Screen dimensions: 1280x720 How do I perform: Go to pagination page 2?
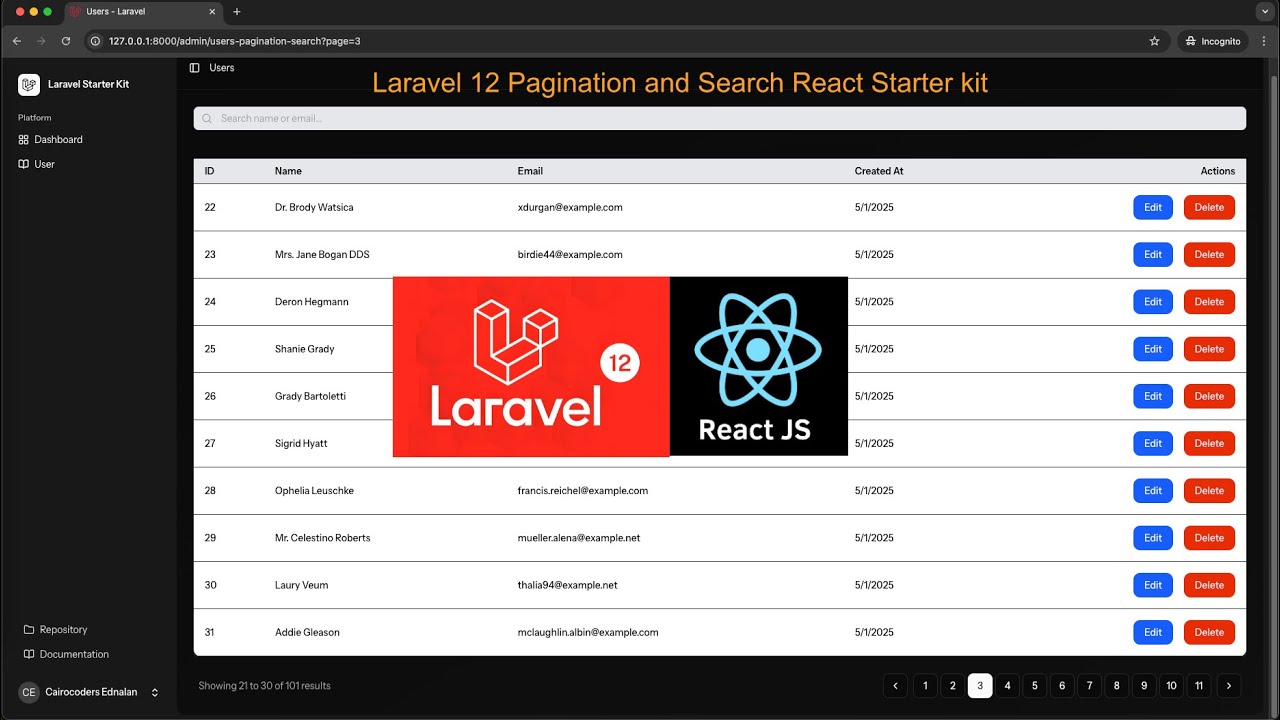click(953, 686)
